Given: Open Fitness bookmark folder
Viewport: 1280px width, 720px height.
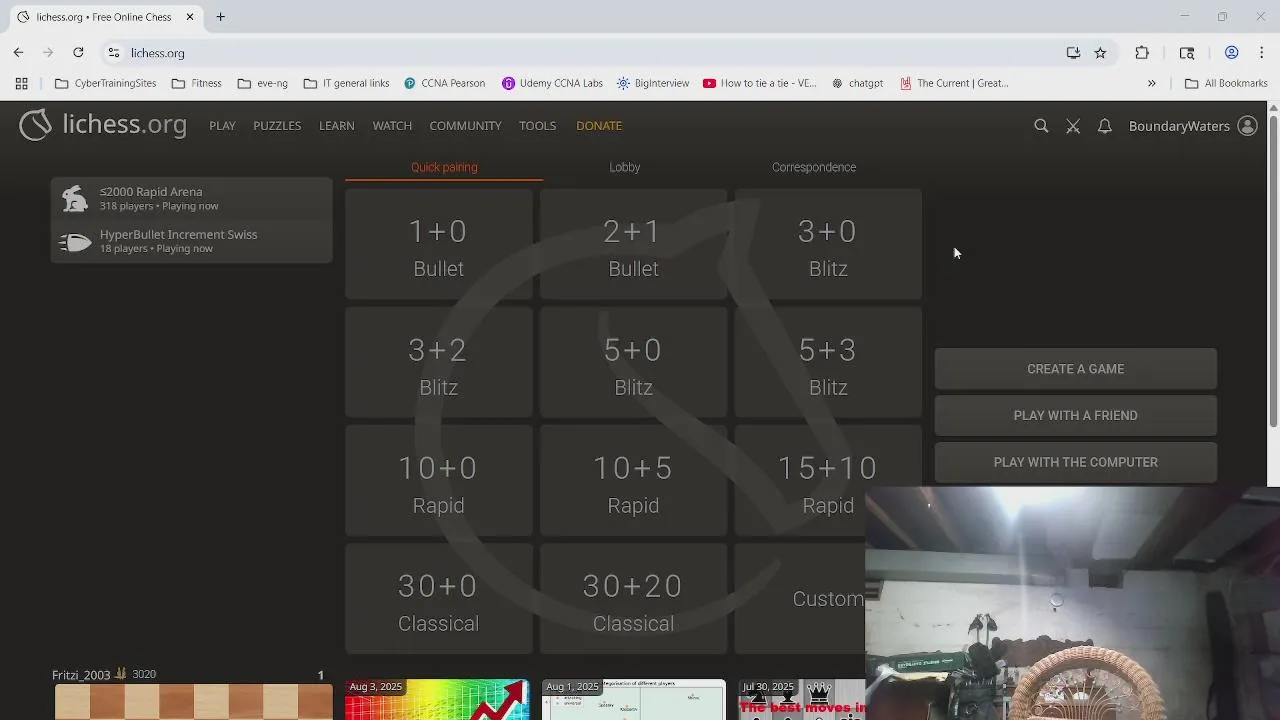Looking at the screenshot, I should coord(196,83).
